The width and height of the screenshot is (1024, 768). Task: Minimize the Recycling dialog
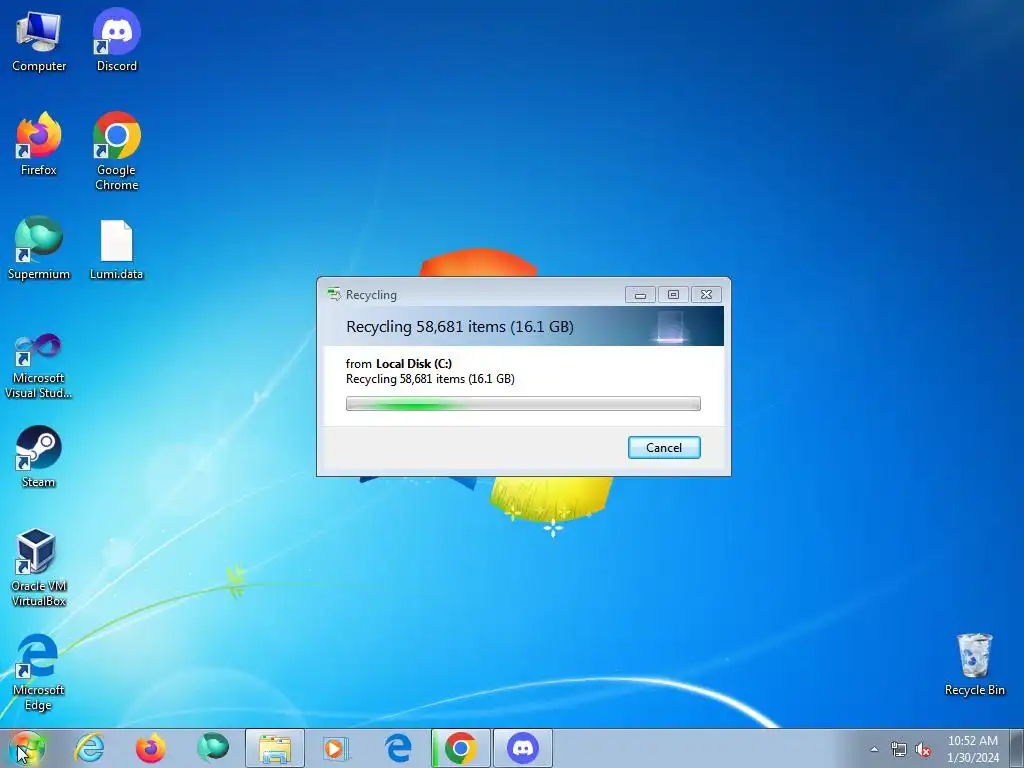click(640, 295)
